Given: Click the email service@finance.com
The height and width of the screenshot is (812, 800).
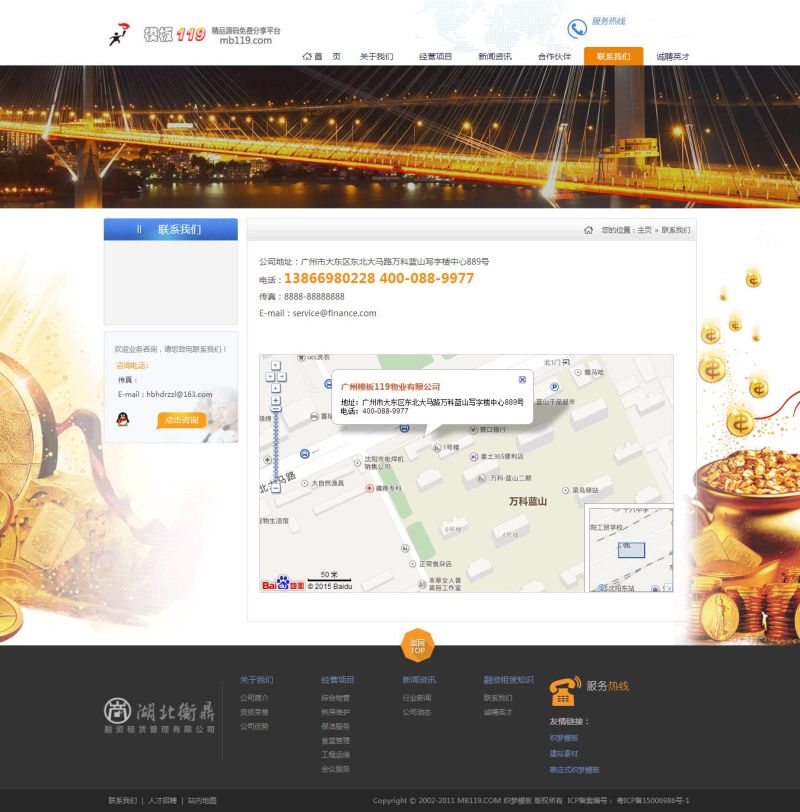Looking at the screenshot, I should point(334,313).
